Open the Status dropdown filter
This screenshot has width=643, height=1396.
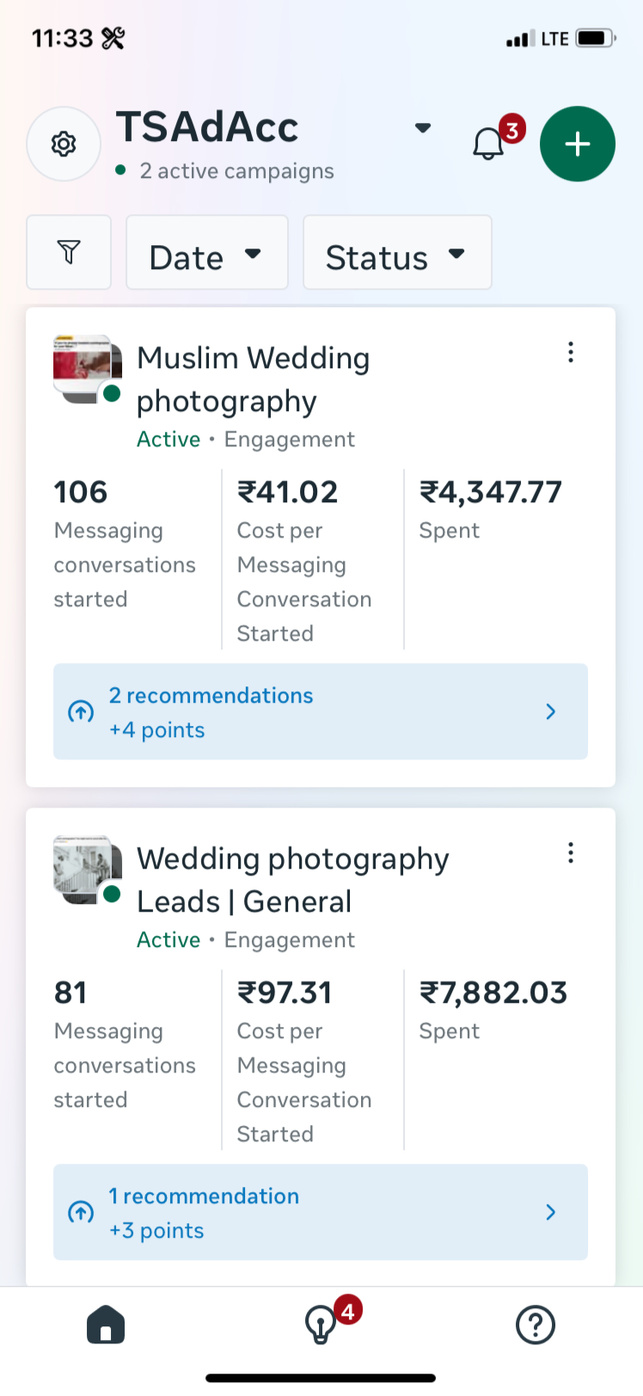pyautogui.click(x=397, y=254)
